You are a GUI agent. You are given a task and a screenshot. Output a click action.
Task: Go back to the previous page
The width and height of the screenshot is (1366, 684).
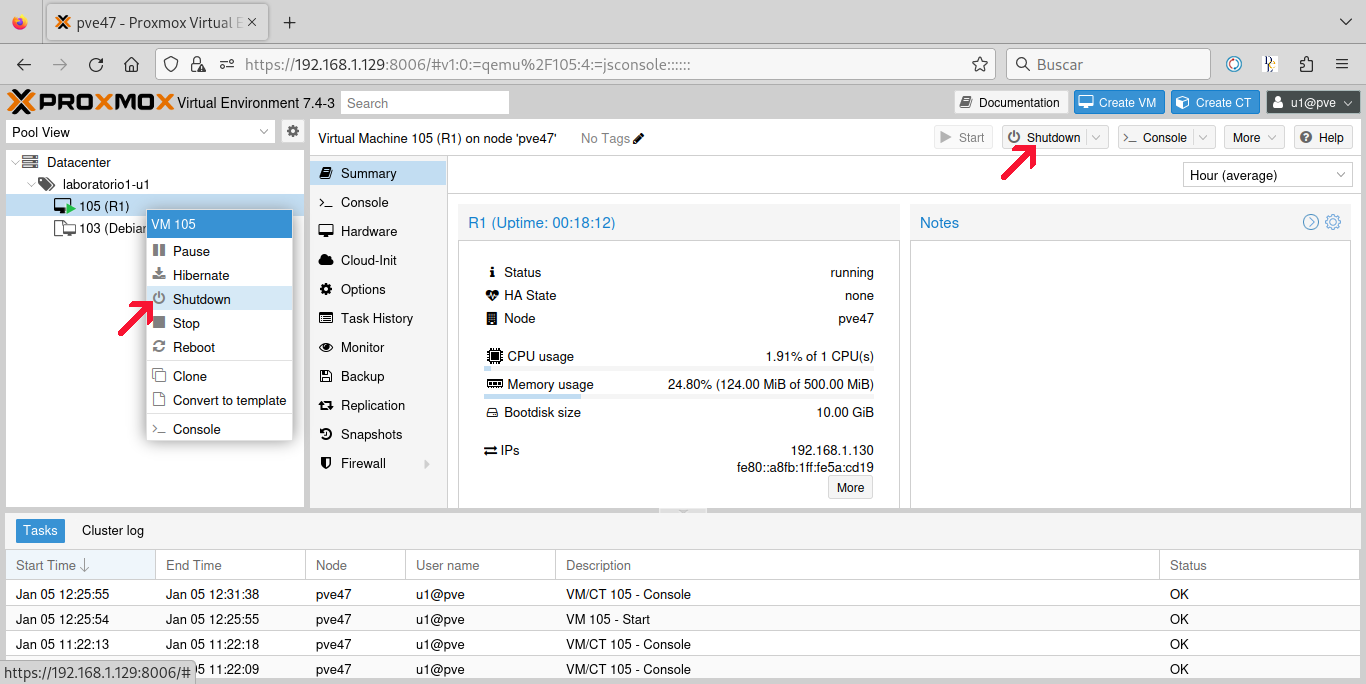pos(24,64)
